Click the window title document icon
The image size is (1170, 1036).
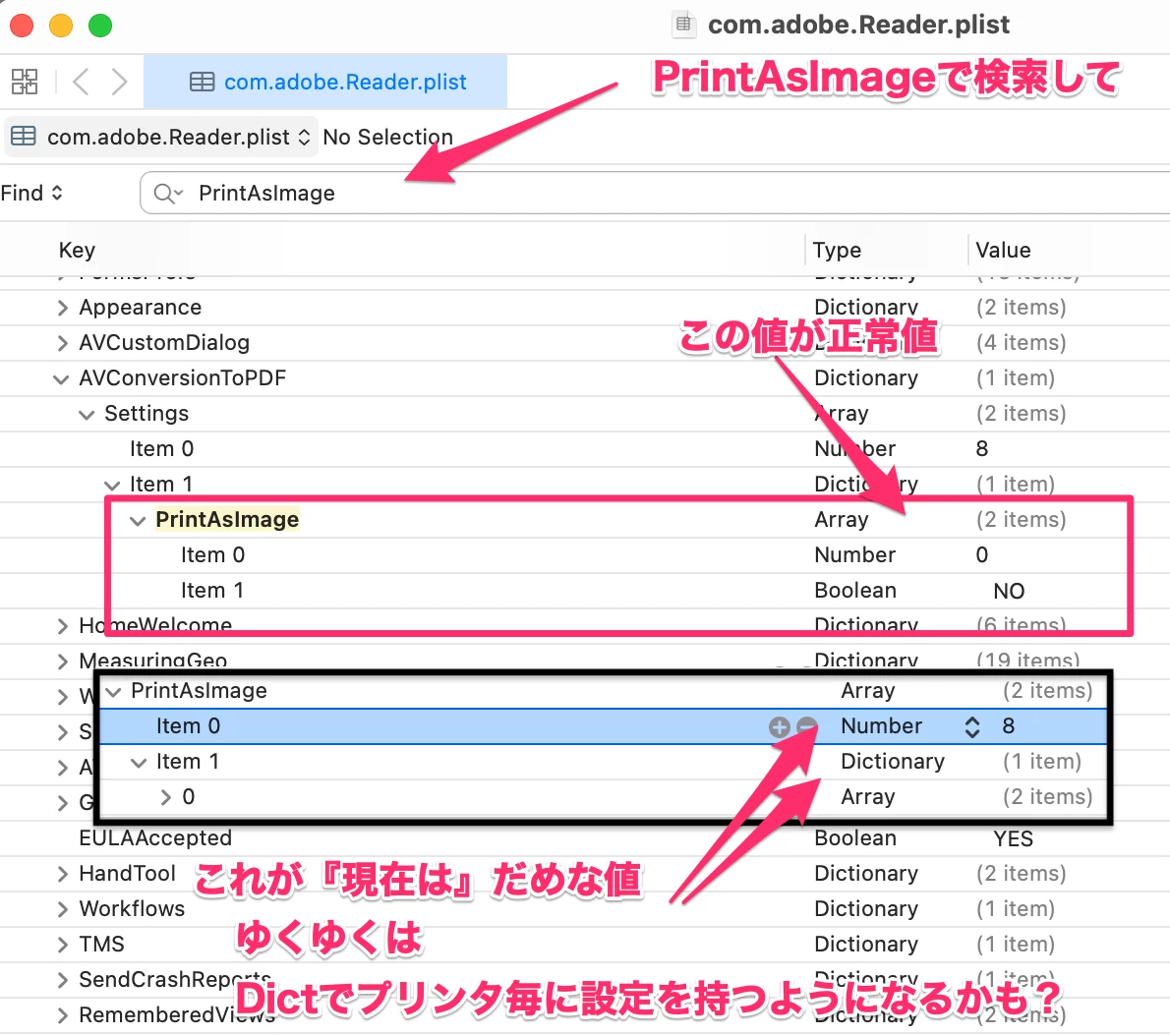(x=682, y=24)
